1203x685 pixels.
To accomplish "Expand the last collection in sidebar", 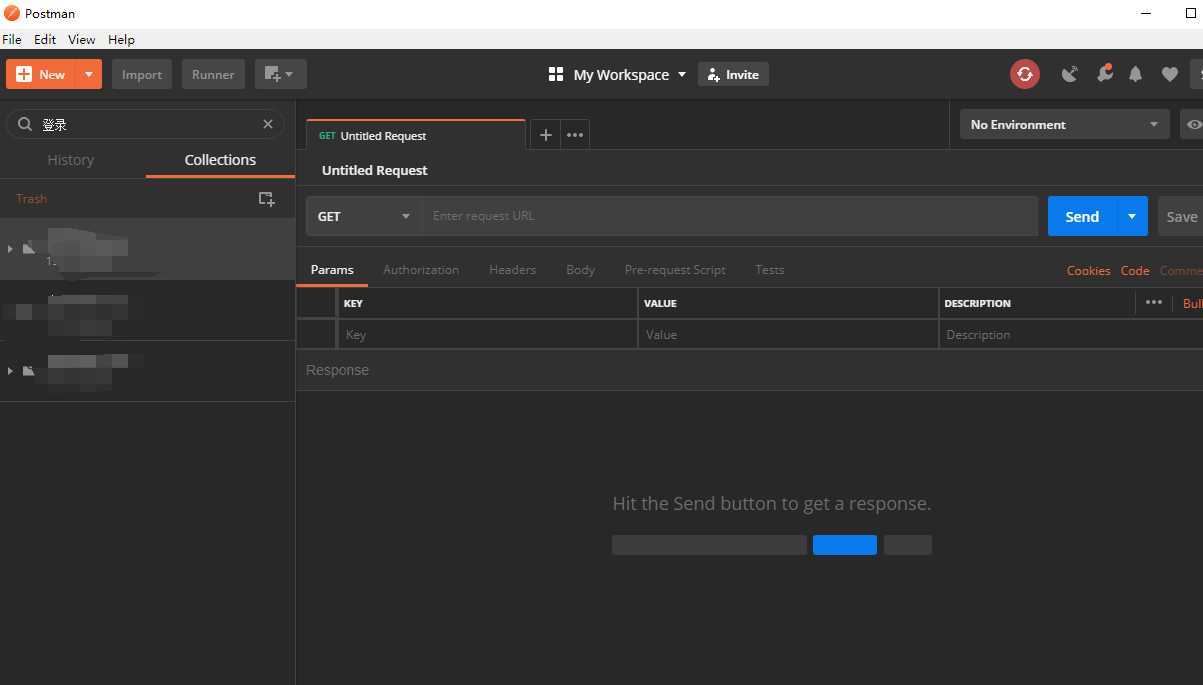I will 10,371.
